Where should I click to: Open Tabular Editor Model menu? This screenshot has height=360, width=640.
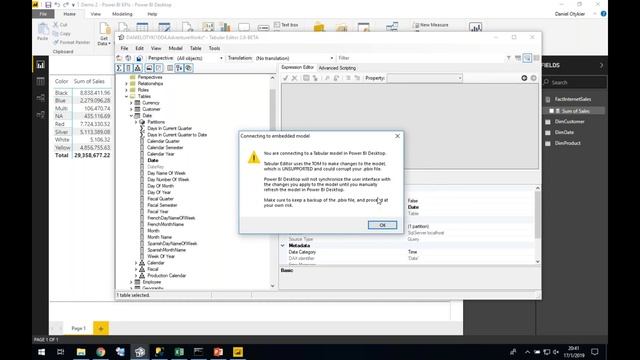(176, 48)
